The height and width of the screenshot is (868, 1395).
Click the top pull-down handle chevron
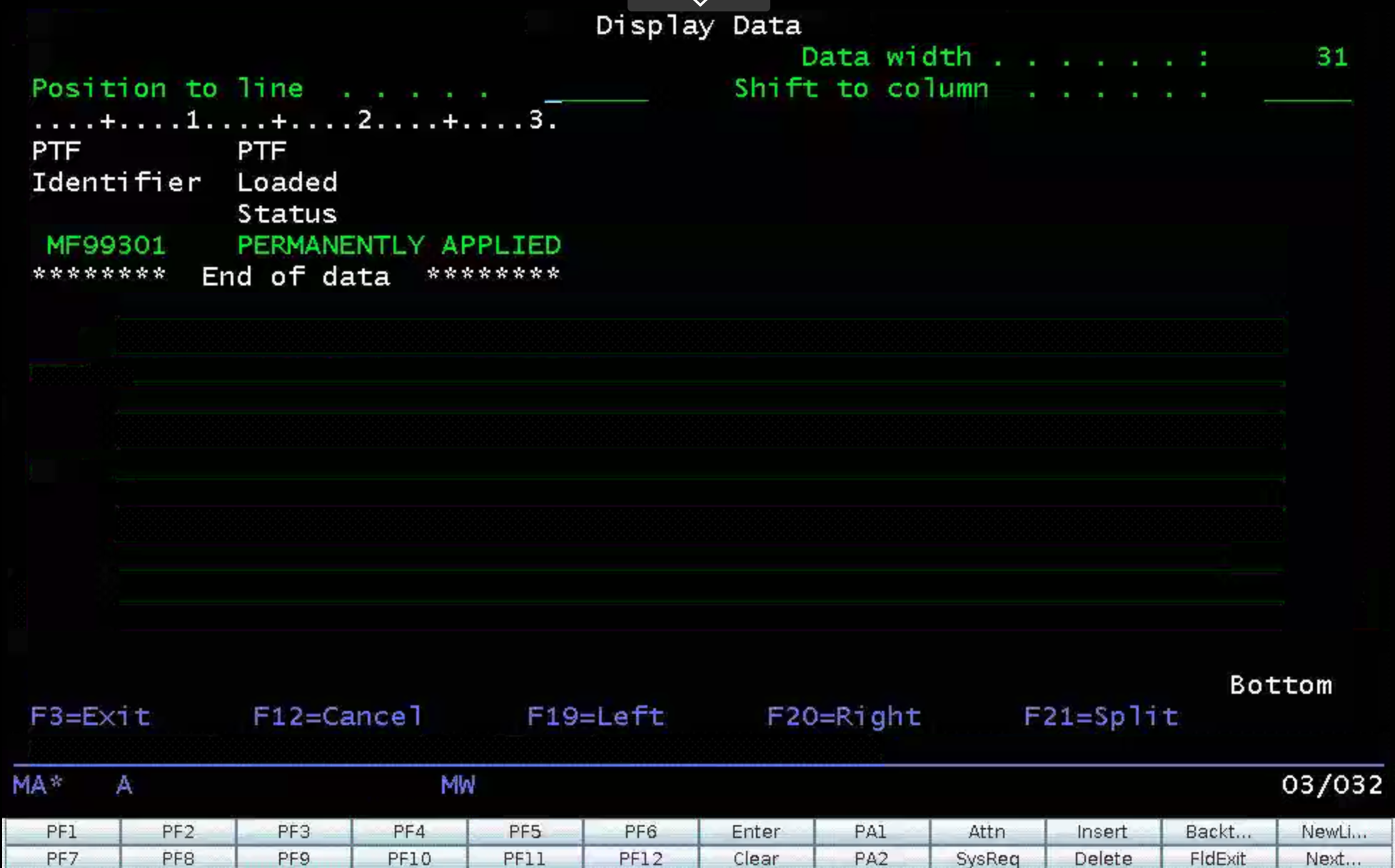click(x=699, y=4)
